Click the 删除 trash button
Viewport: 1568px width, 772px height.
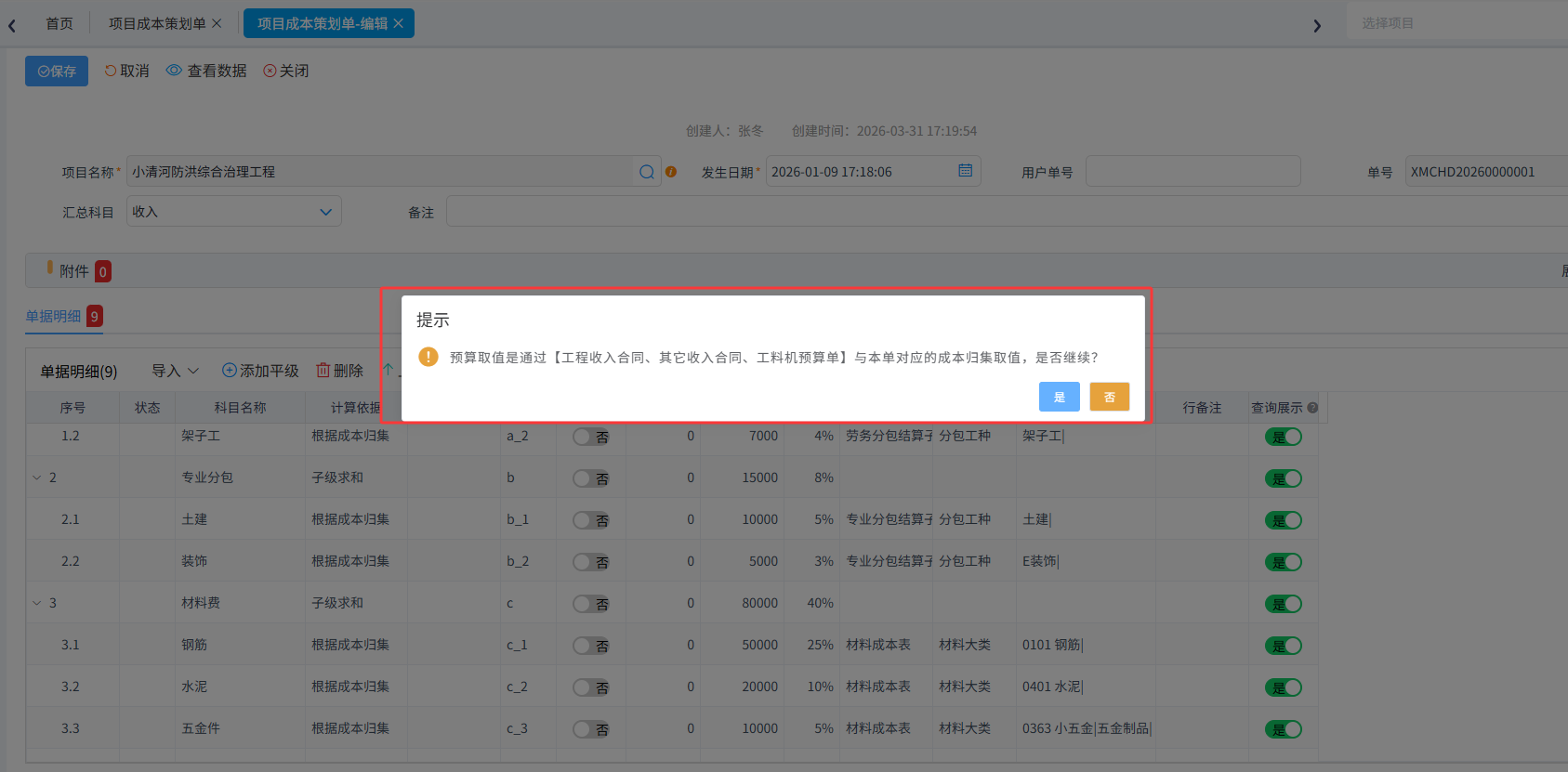(x=340, y=371)
